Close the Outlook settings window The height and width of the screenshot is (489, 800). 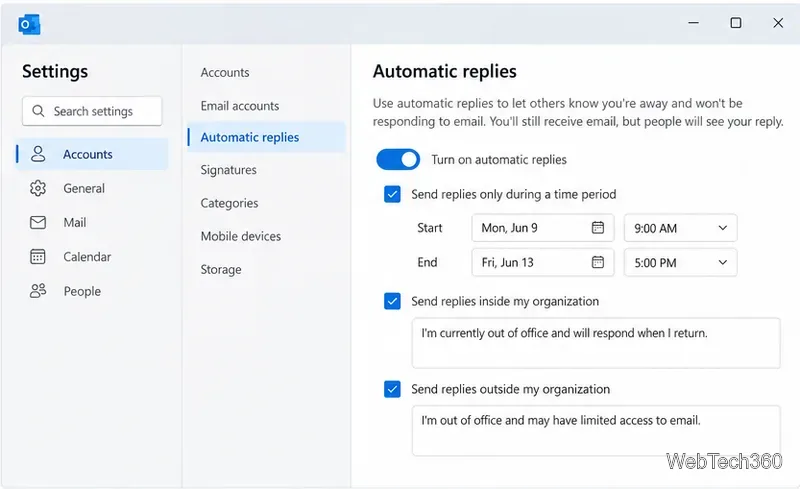point(778,23)
